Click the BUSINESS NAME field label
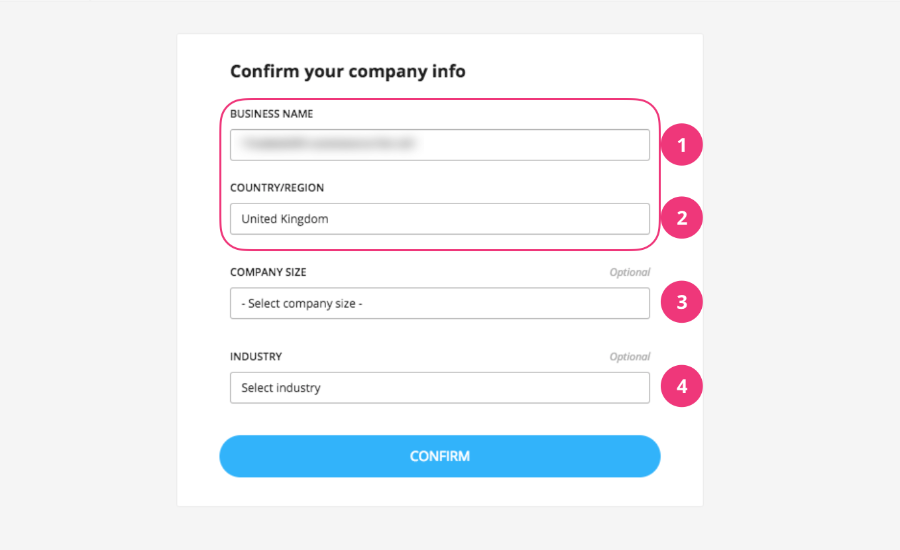Viewport: 900px width, 550px height. pos(271,114)
